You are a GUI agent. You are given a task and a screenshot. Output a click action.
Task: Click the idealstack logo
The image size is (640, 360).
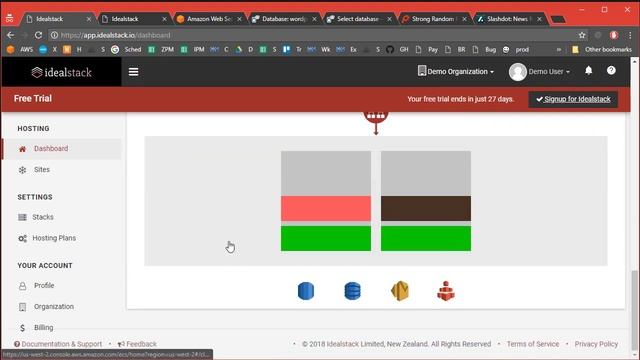click(62, 72)
